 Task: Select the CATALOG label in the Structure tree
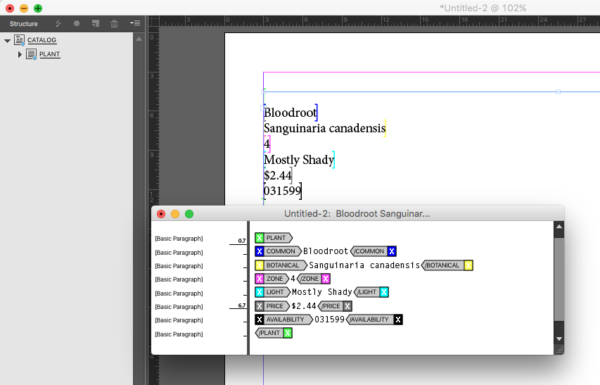[42, 40]
